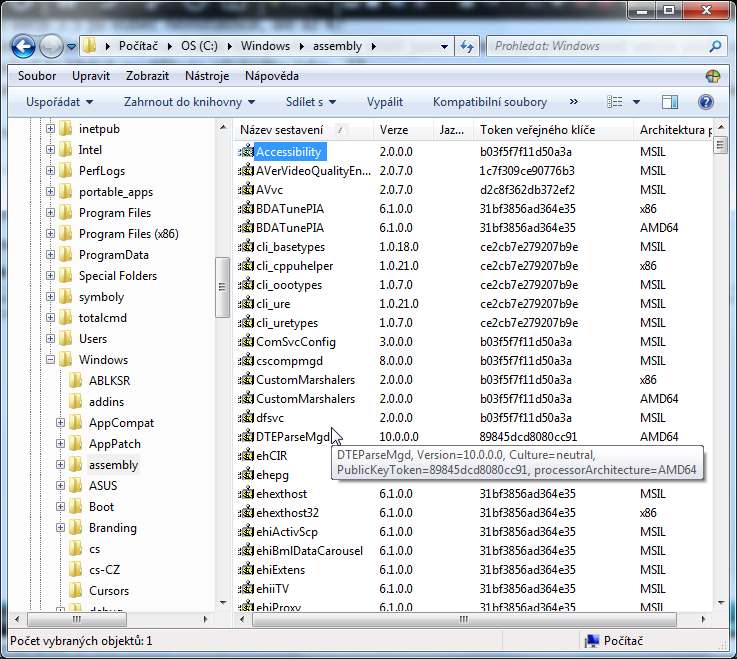Viewport: 737px width, 659px height.
Task: Select the Special Folders tree item
Action: point(118,276)
